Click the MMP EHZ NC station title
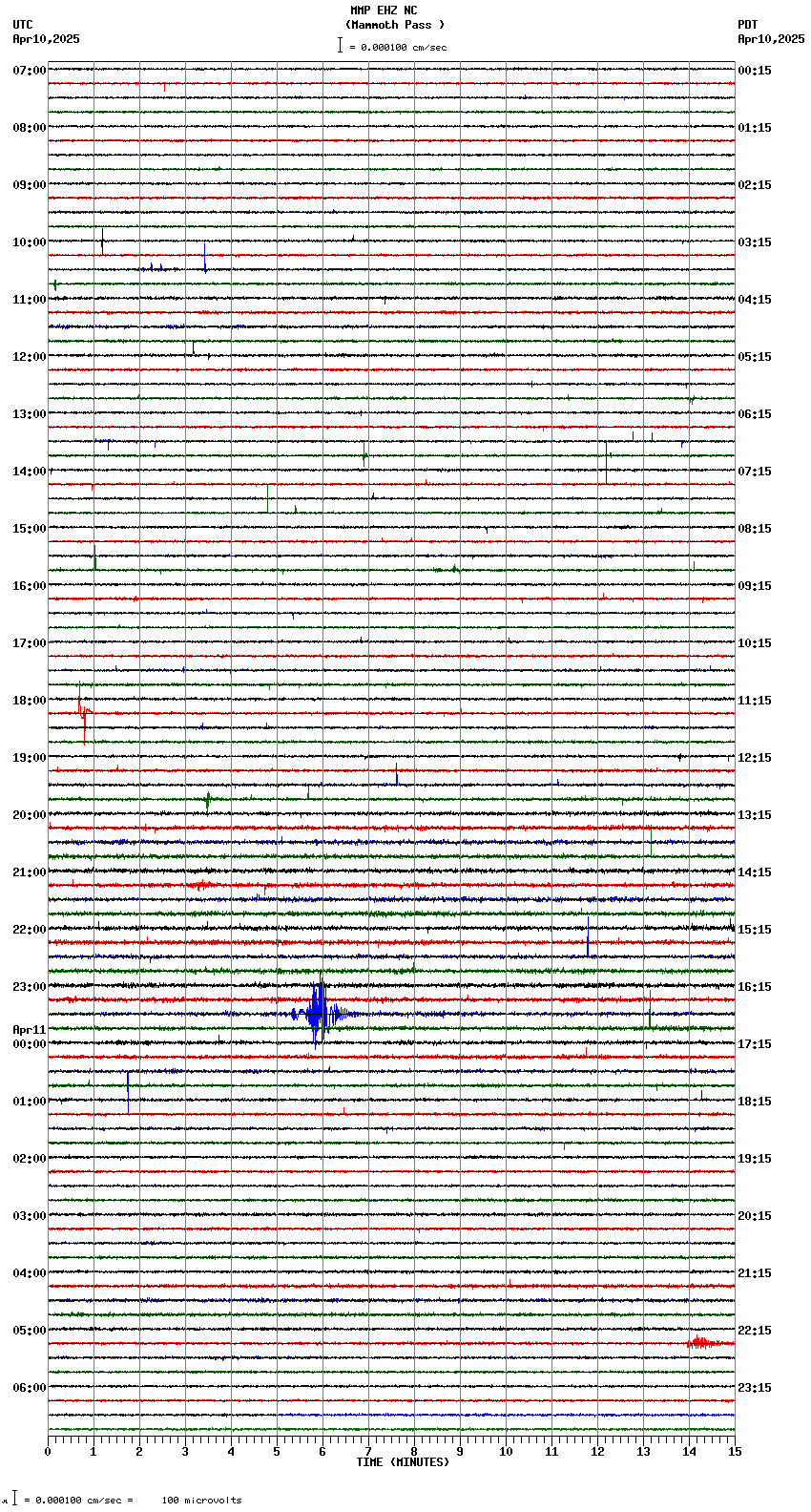Screen dimensions: 811x1512 click(x=384, y=10)
